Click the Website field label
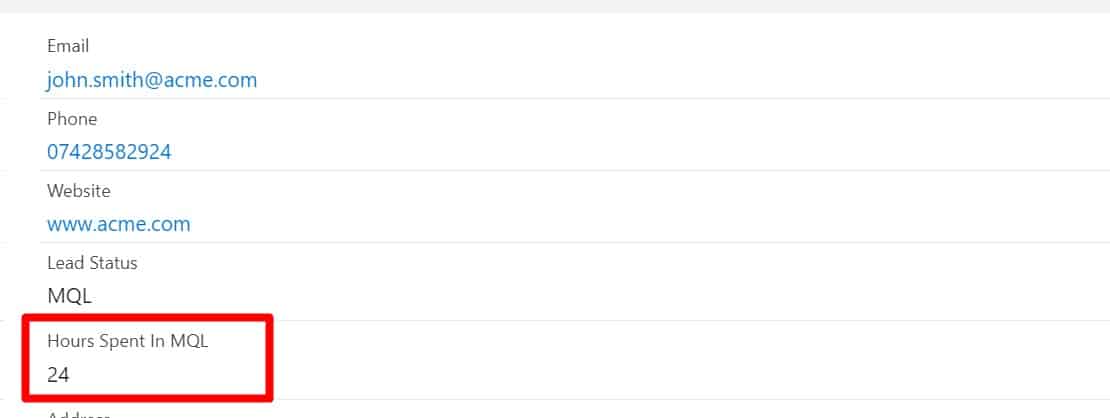Image resolution: width=1110 pixels, height=418 pixels. 78,191
